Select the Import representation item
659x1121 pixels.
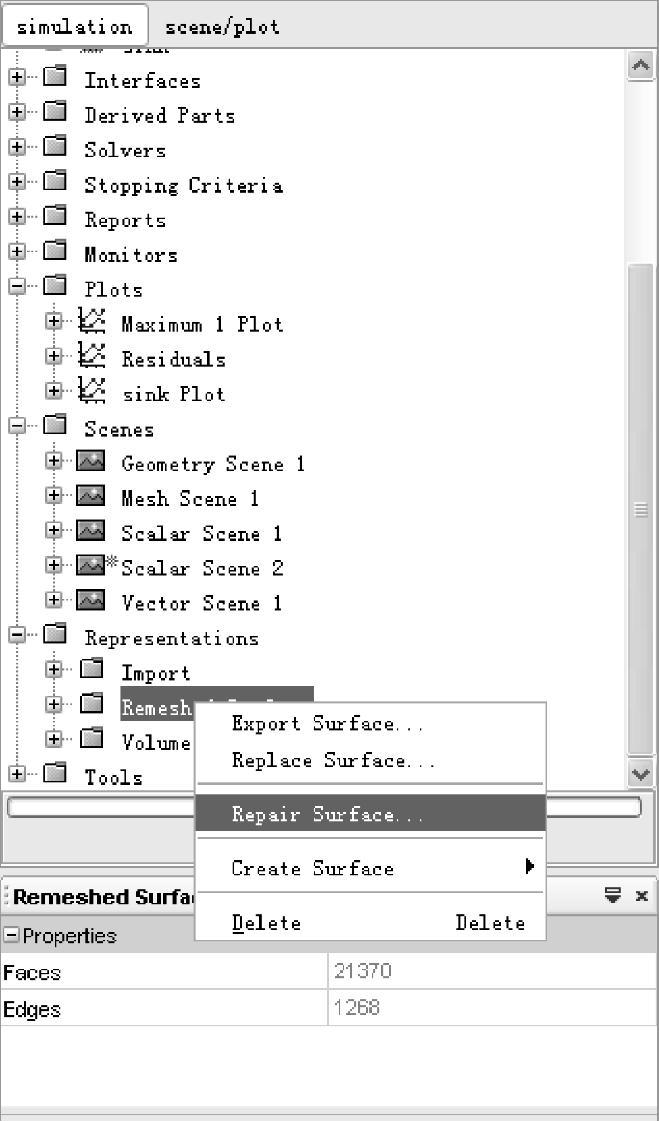155,673
